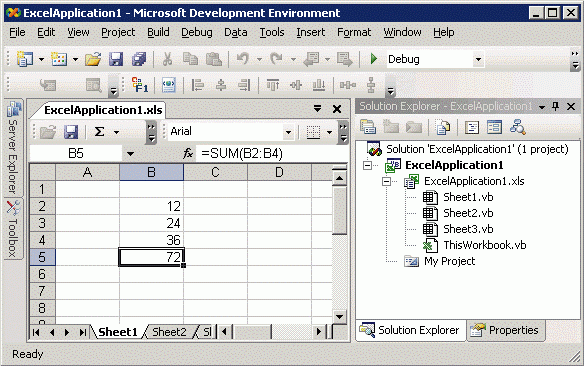Click the Open File folder icon

tap(93, 59)
